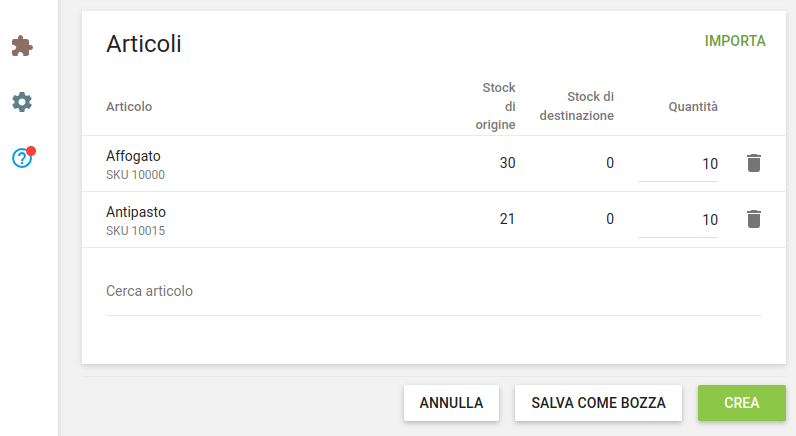
Task: Click the SKU 10015 label
Action: [135, 231]
